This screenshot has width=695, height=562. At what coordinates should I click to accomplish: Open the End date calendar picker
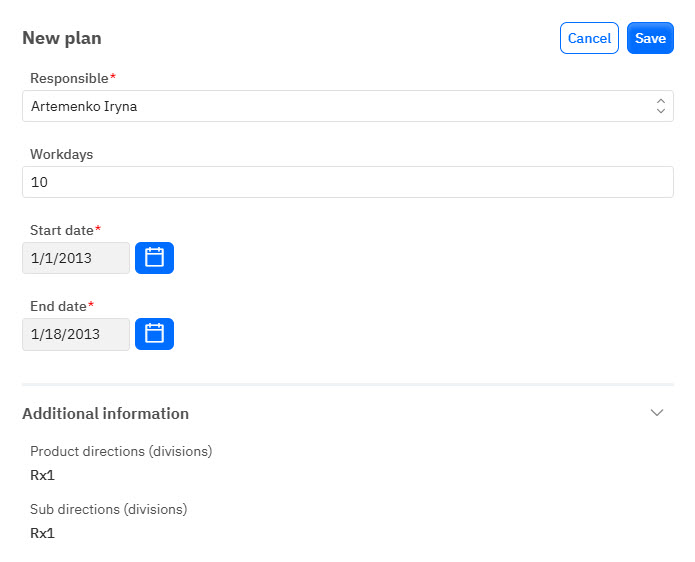click(x=154, y=334)
